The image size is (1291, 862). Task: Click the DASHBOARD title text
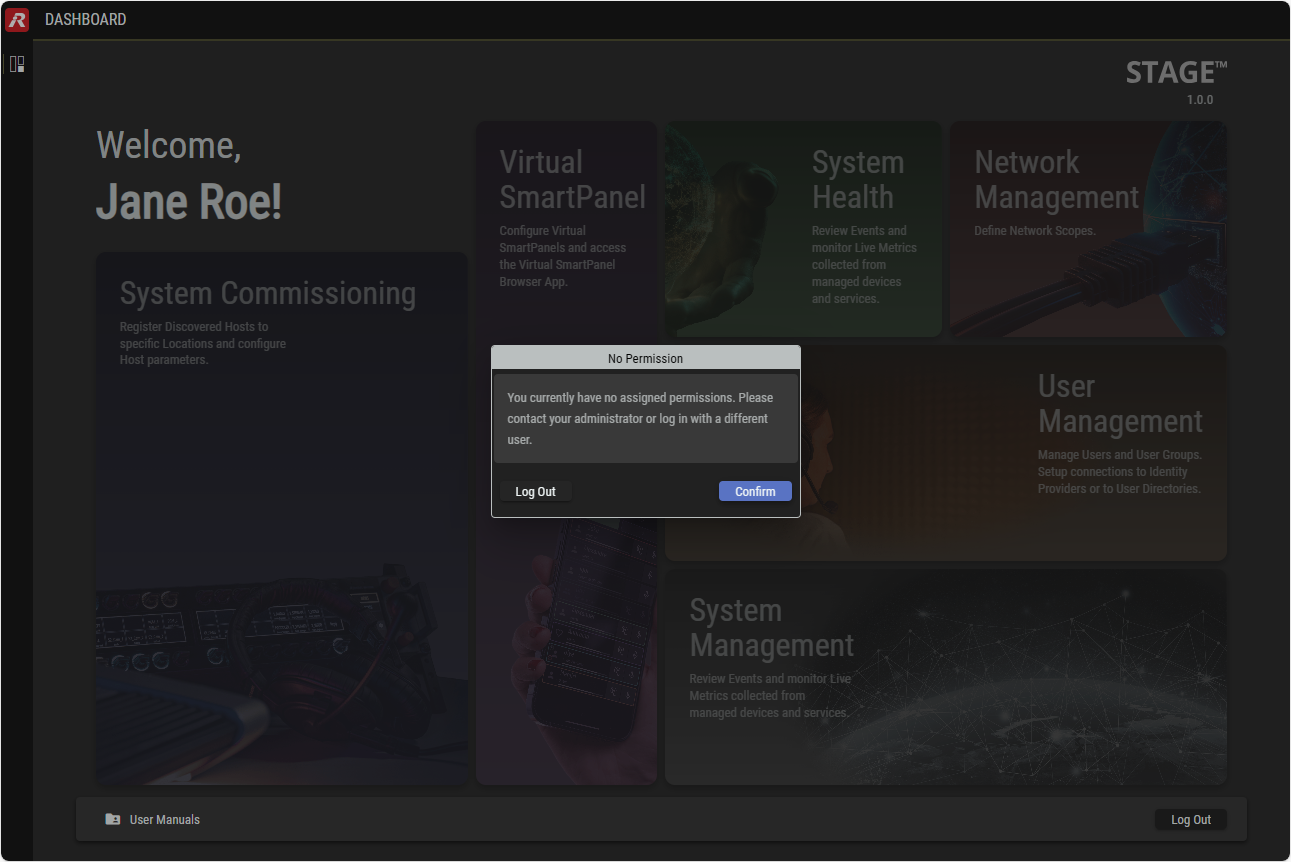click(86, 19)
